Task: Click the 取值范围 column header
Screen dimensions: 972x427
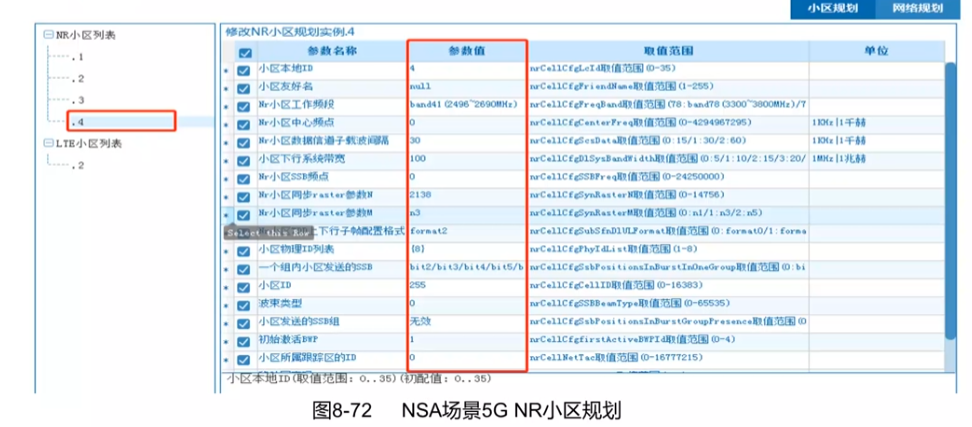Action: [668, 51]
